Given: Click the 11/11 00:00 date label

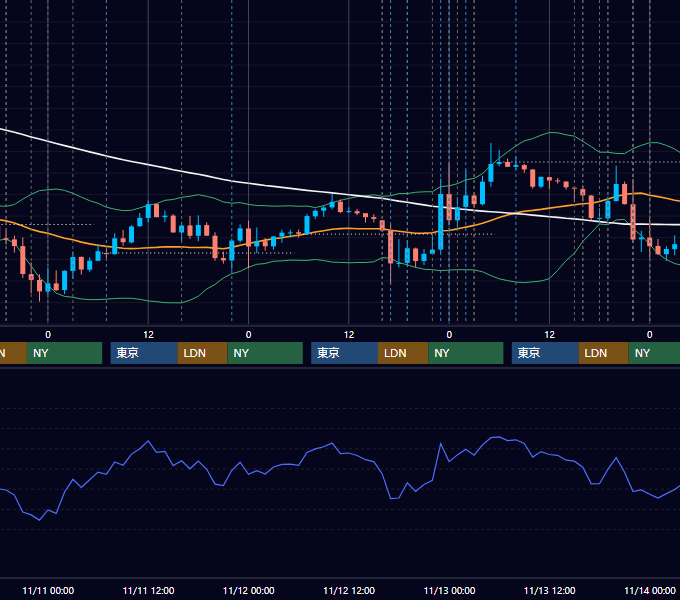Looking at the screenshot, I should pyautogui.click(x=48, y=590).
